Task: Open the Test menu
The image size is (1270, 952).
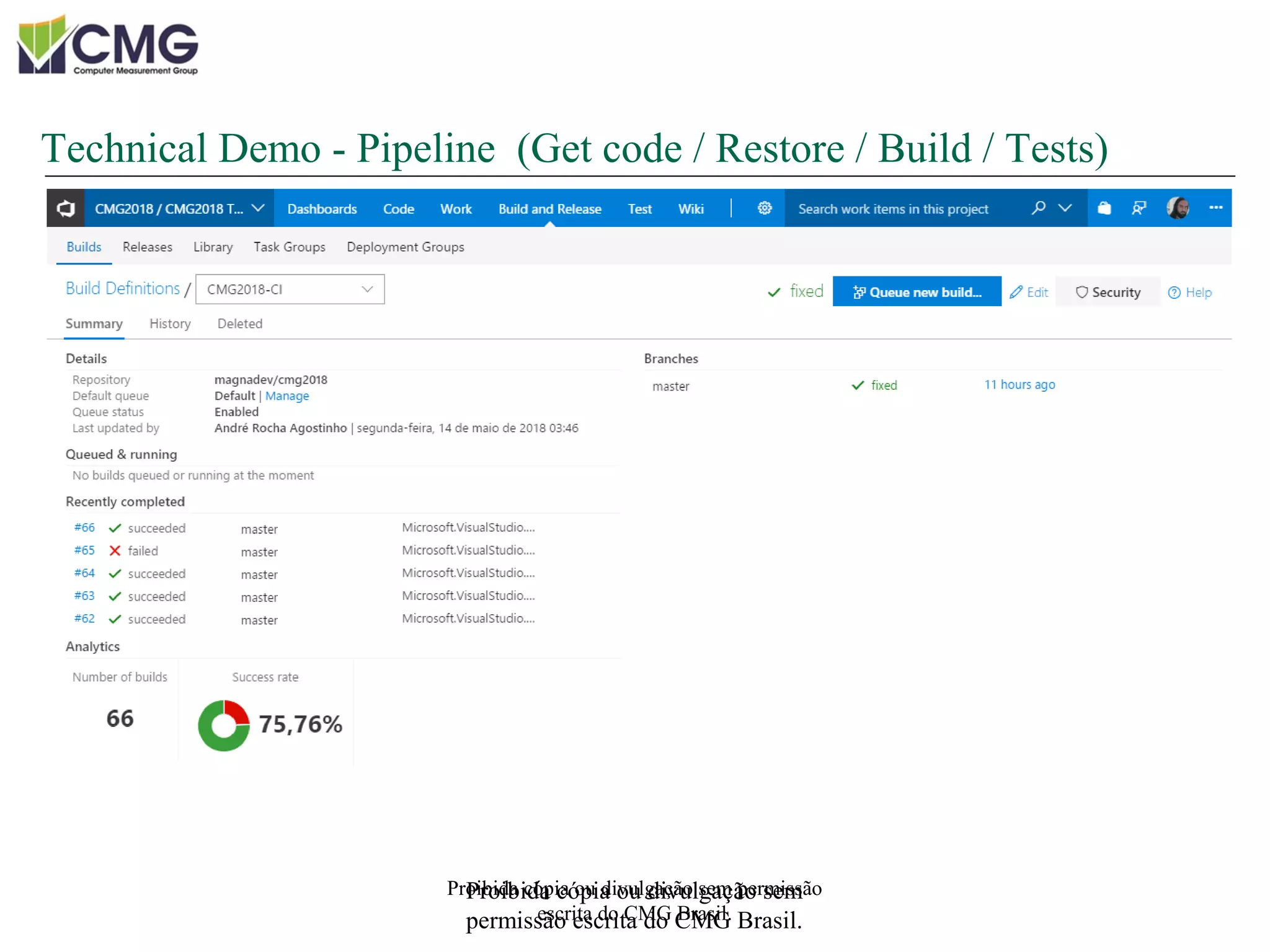Action: coord(639,209)
